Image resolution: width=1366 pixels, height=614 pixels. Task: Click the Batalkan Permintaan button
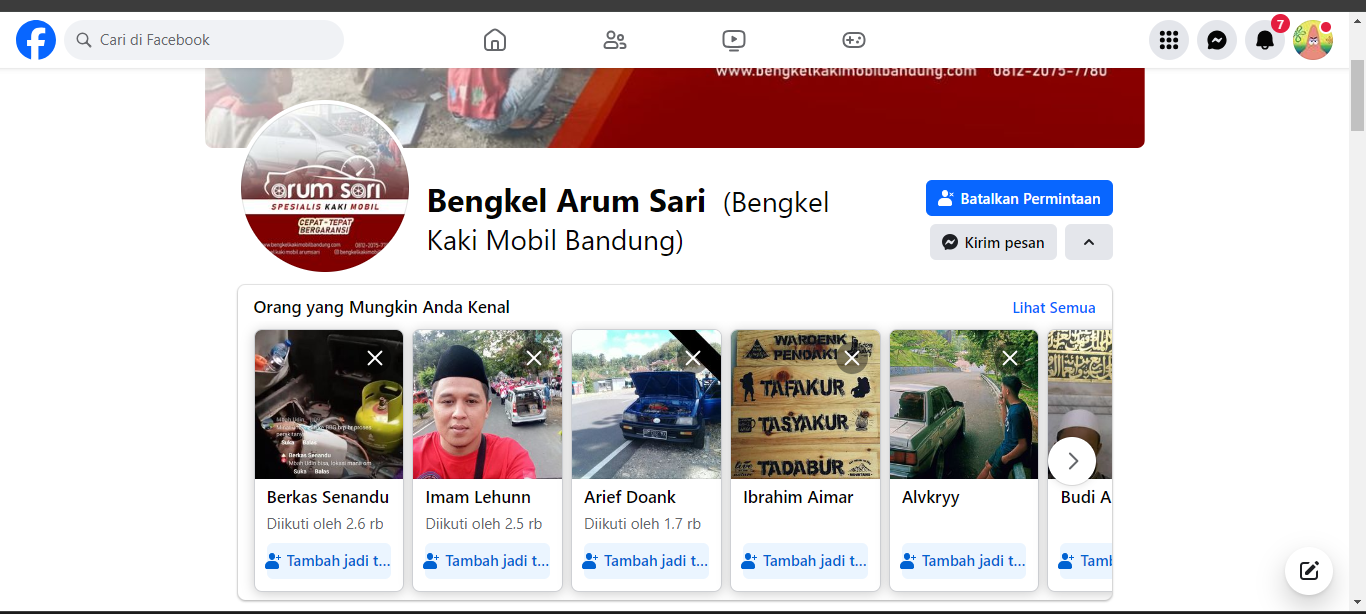pos(1019,198)
